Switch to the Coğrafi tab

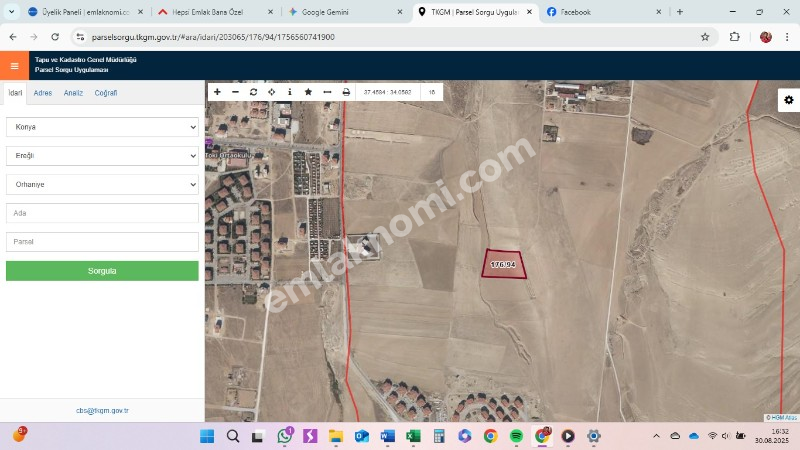tap(105, 93)
